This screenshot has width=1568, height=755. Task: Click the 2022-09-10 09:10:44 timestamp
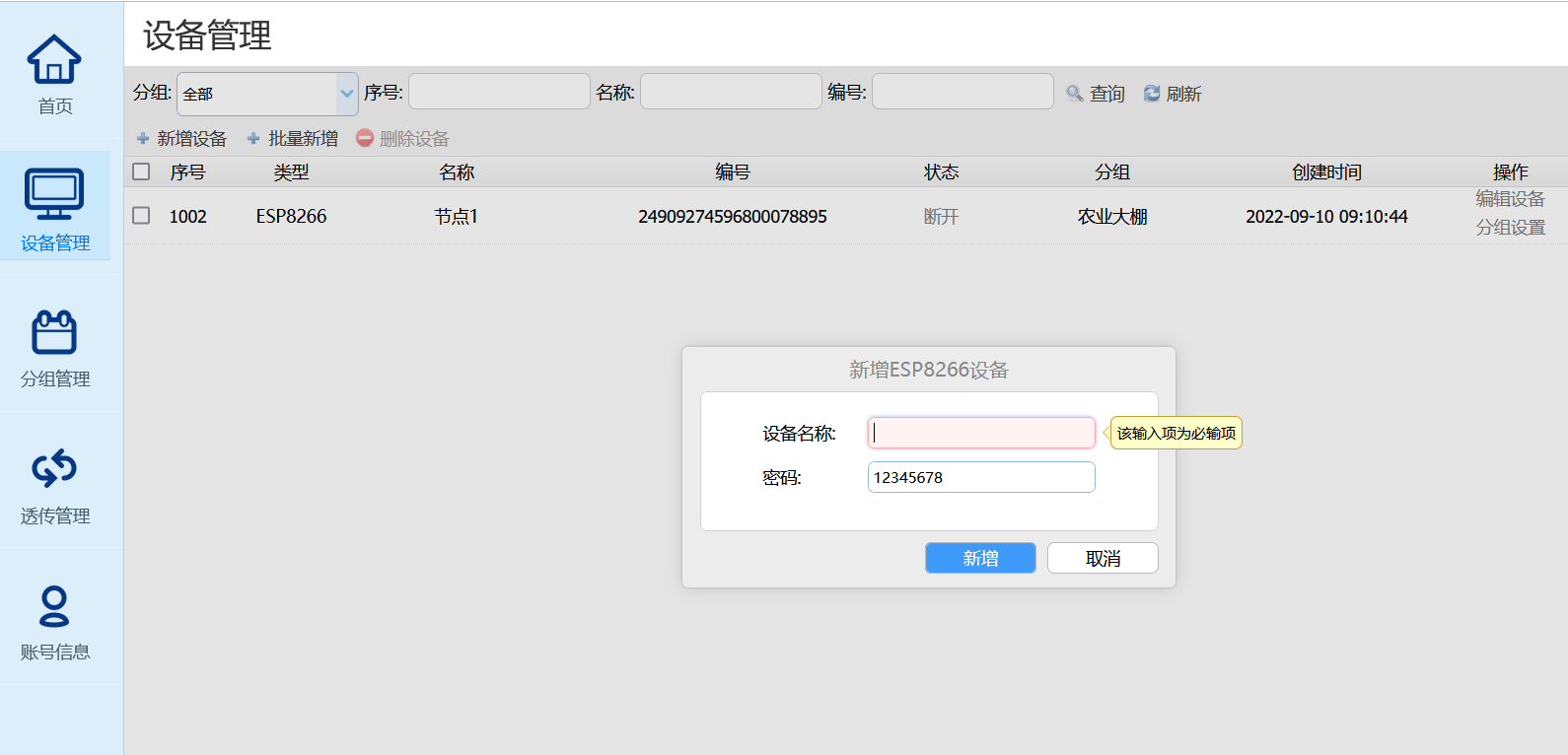coord(1326,217)
